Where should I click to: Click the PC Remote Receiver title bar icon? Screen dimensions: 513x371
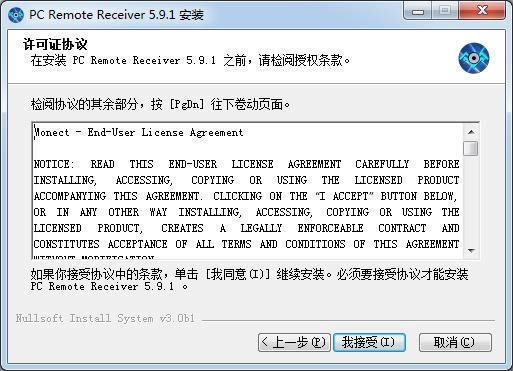pyautogui.click(x=16, y=15)
